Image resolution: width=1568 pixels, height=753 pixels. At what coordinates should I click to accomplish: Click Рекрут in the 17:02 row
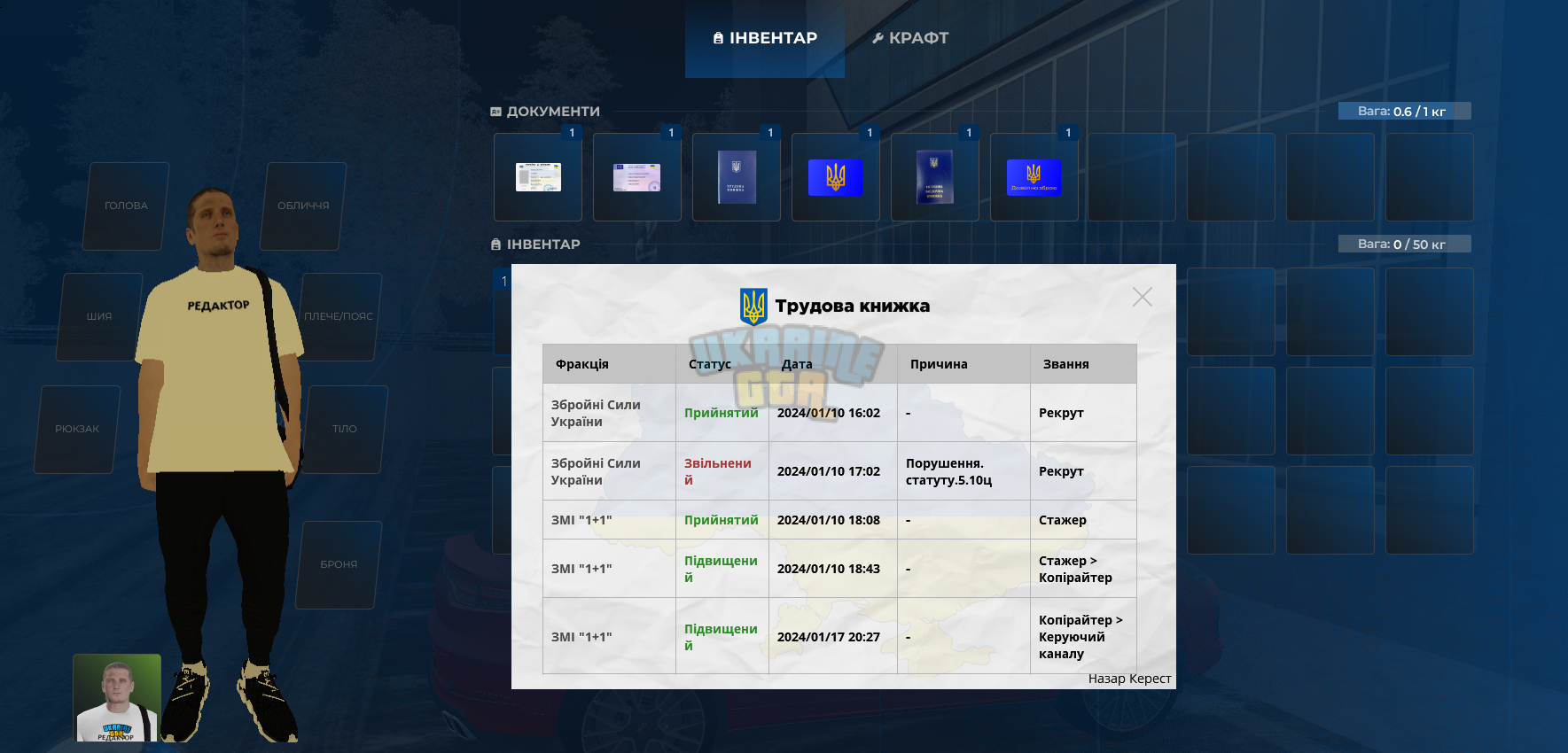(1061, 471)
